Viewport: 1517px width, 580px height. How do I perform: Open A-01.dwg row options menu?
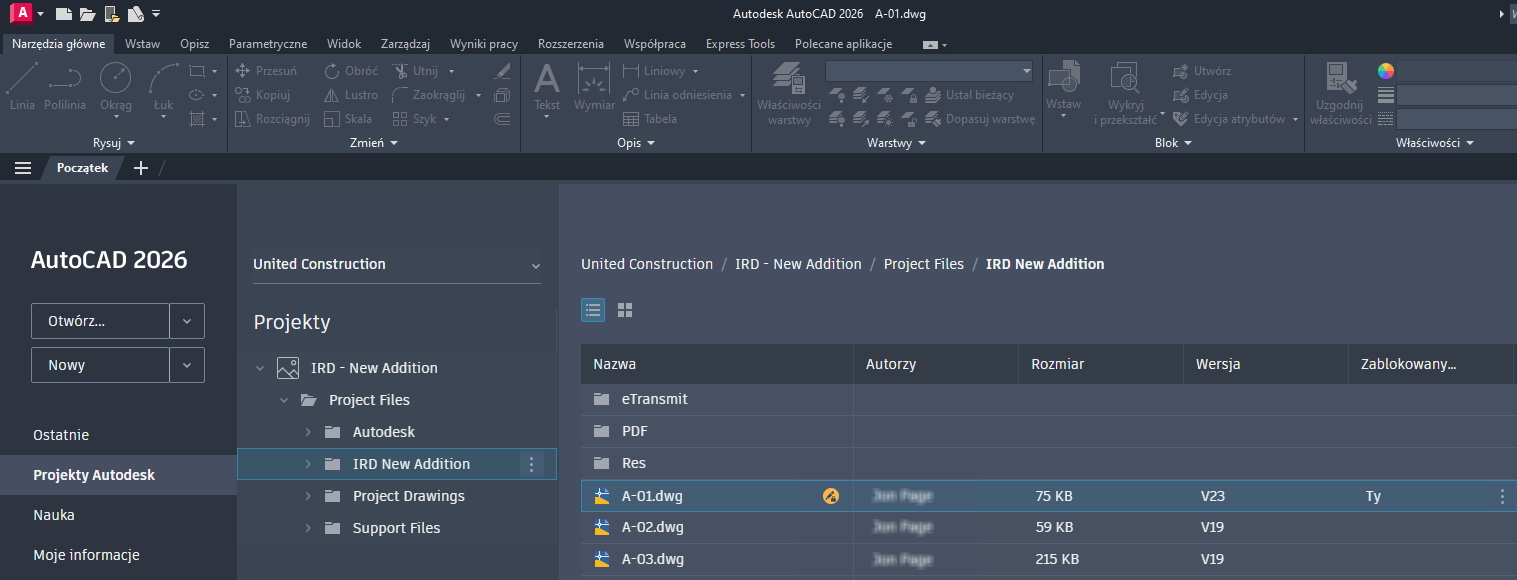[1502, 496]
